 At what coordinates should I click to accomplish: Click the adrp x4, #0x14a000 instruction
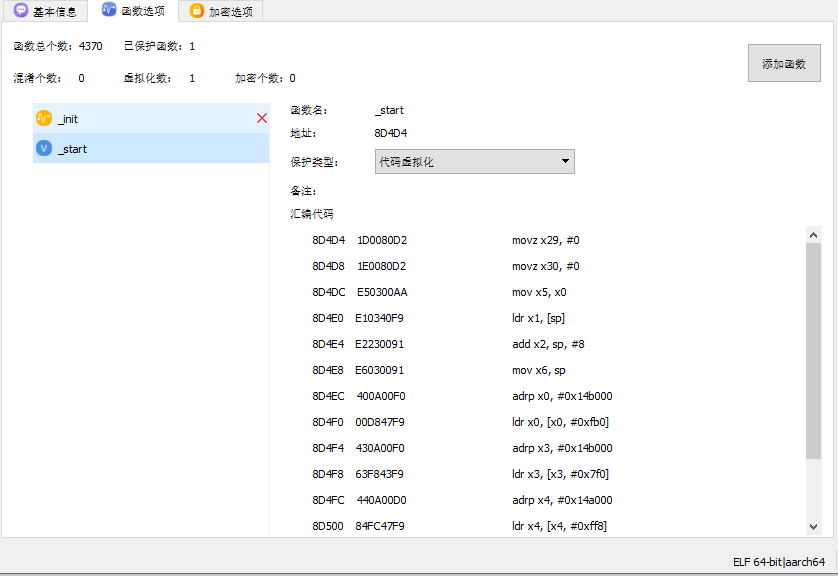(562, 500)
